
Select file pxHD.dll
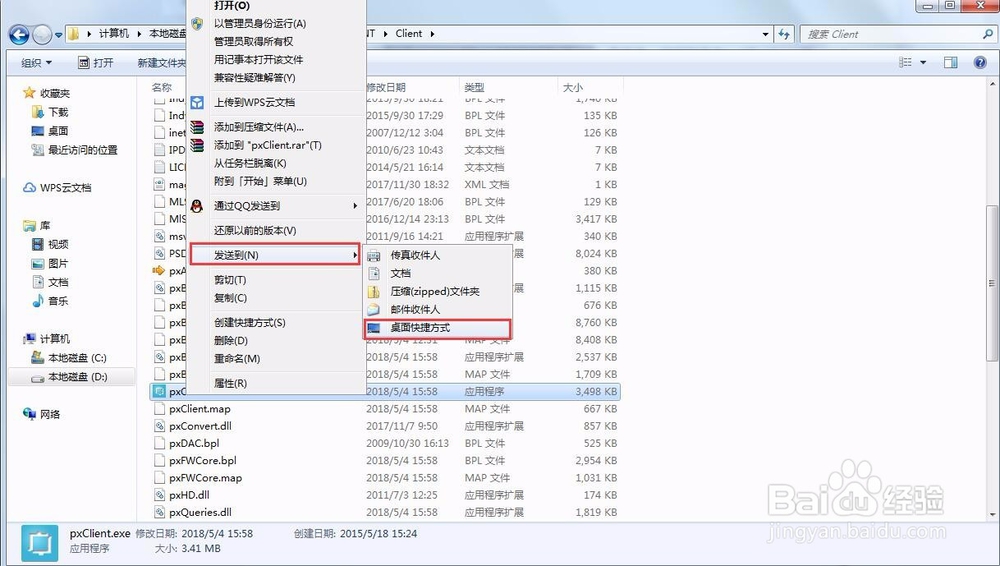(189, 495)
